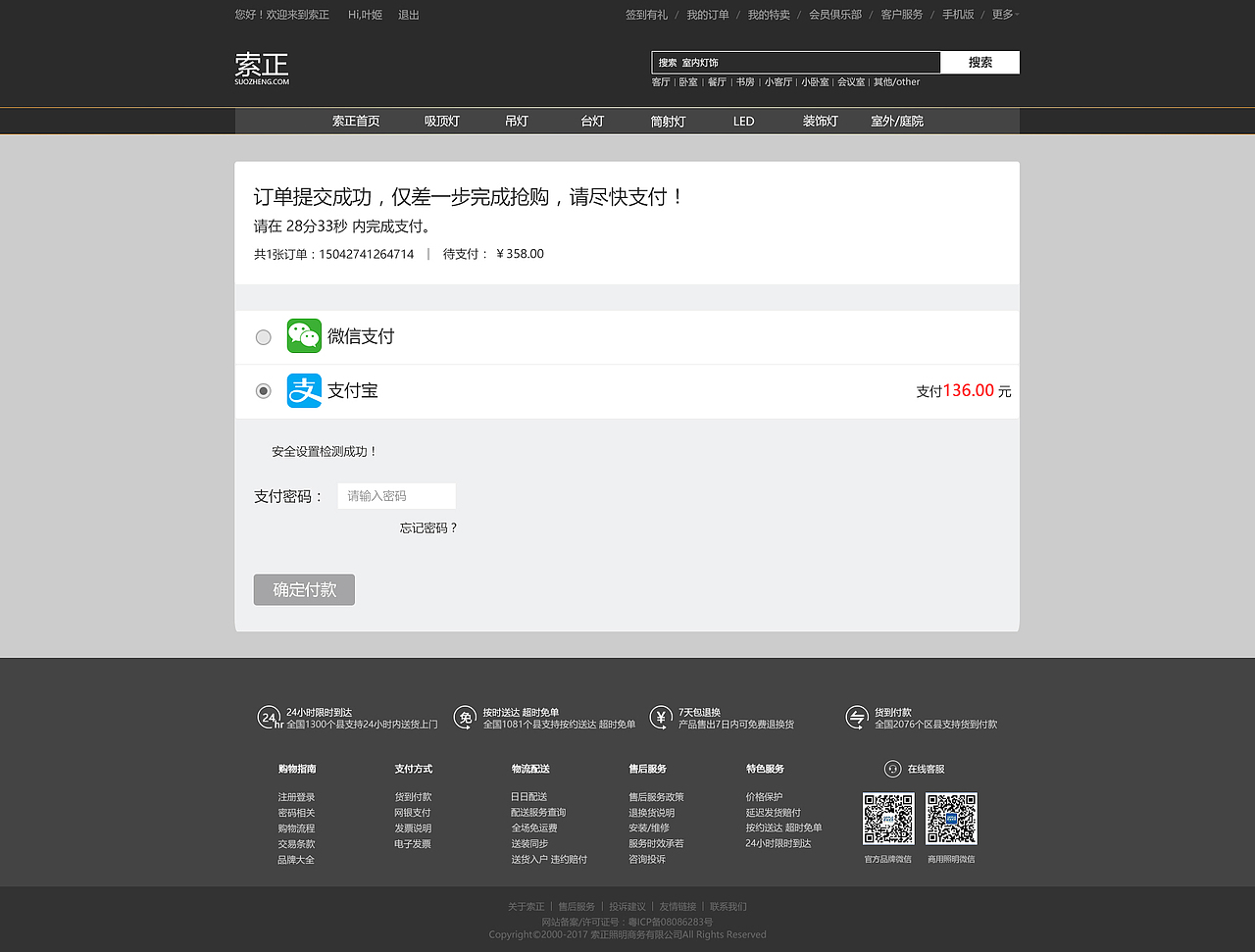Click the payment password input field

click(x=396, y=495)
